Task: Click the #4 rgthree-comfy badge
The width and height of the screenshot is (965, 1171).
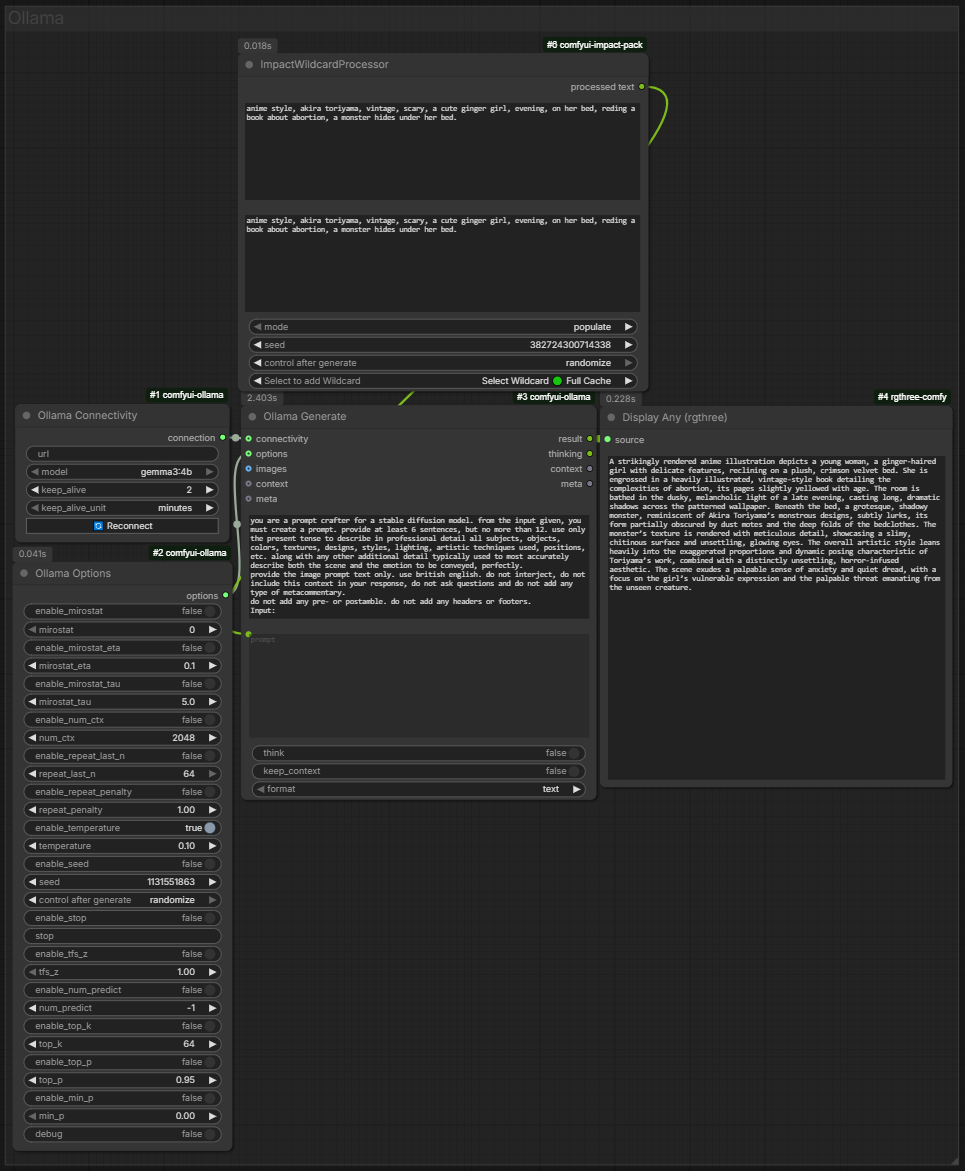Action: click(912, 397)
